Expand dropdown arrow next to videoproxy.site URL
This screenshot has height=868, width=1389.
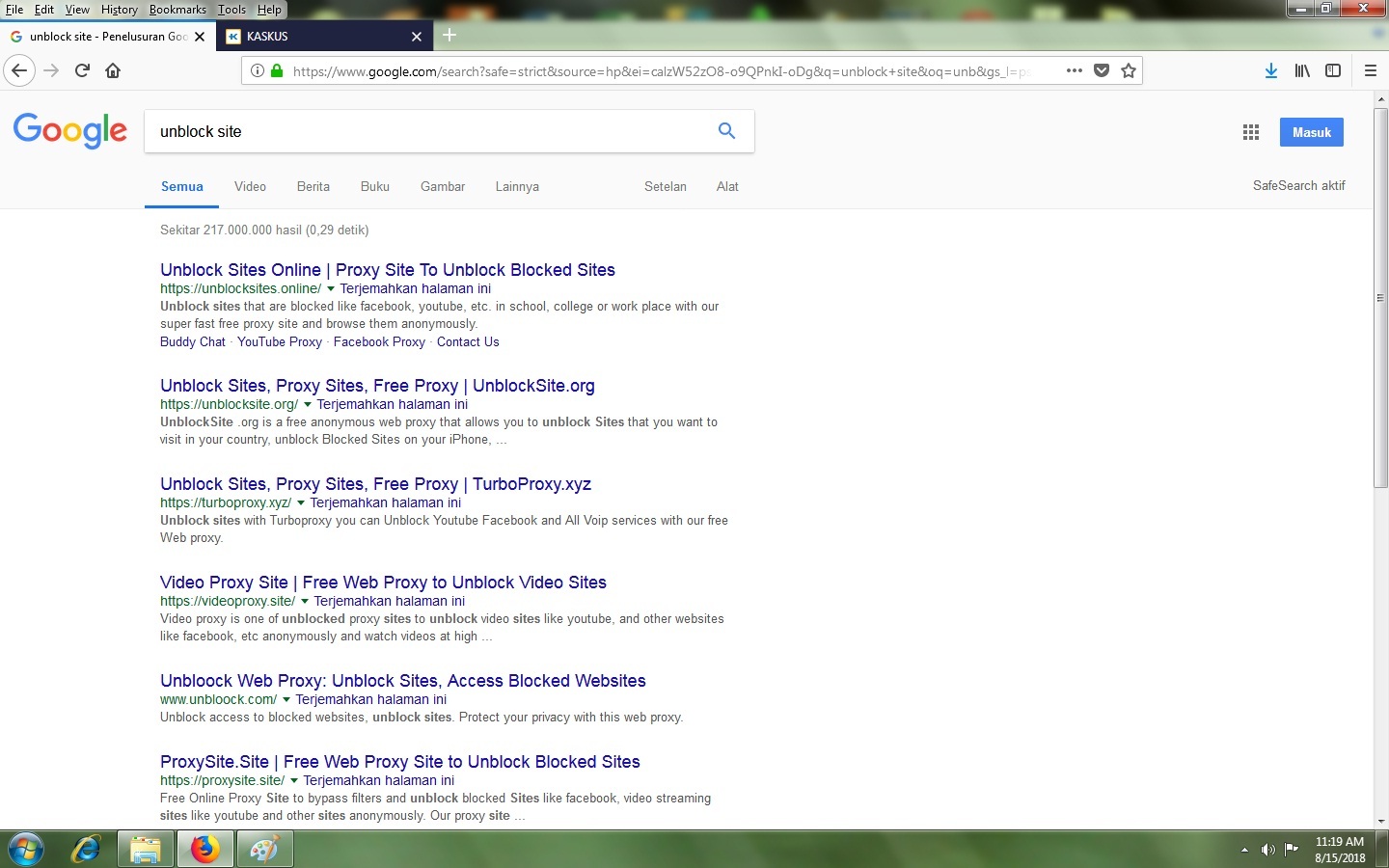pos(305,601)
